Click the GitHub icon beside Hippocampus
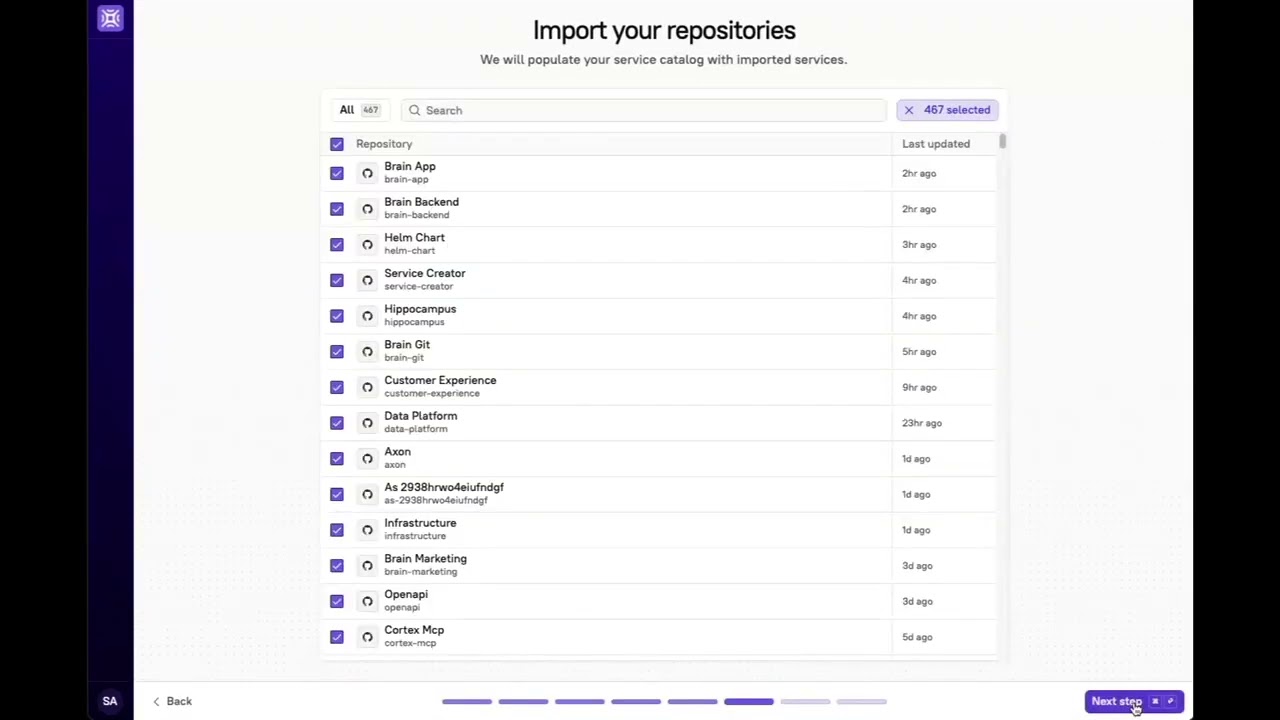This screenshot has height=720, width=1280. pos(367,316)
